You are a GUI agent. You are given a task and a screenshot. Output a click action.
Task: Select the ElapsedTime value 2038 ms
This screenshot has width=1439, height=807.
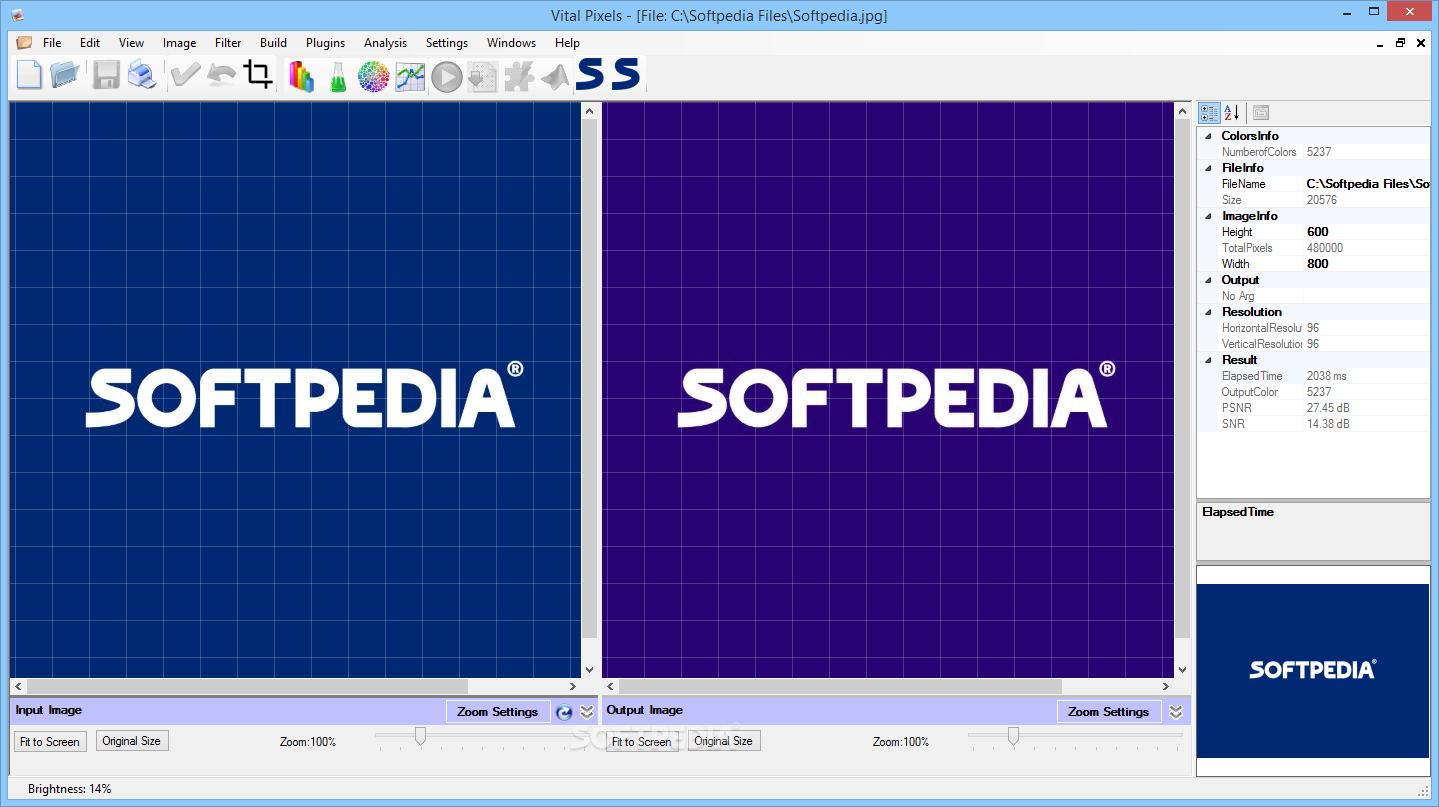click(x=1327, y=376)
